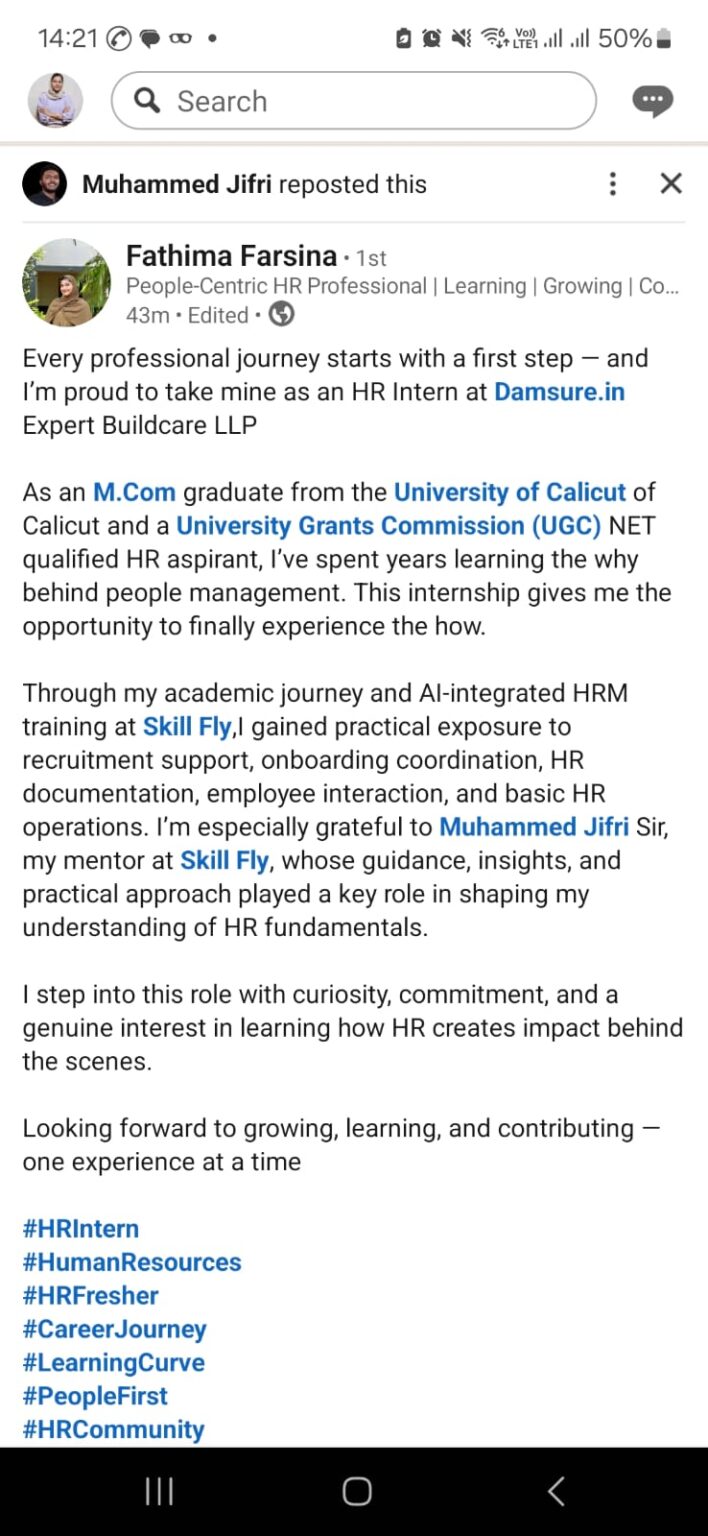Open your profile picture in header

pos(55,100)
